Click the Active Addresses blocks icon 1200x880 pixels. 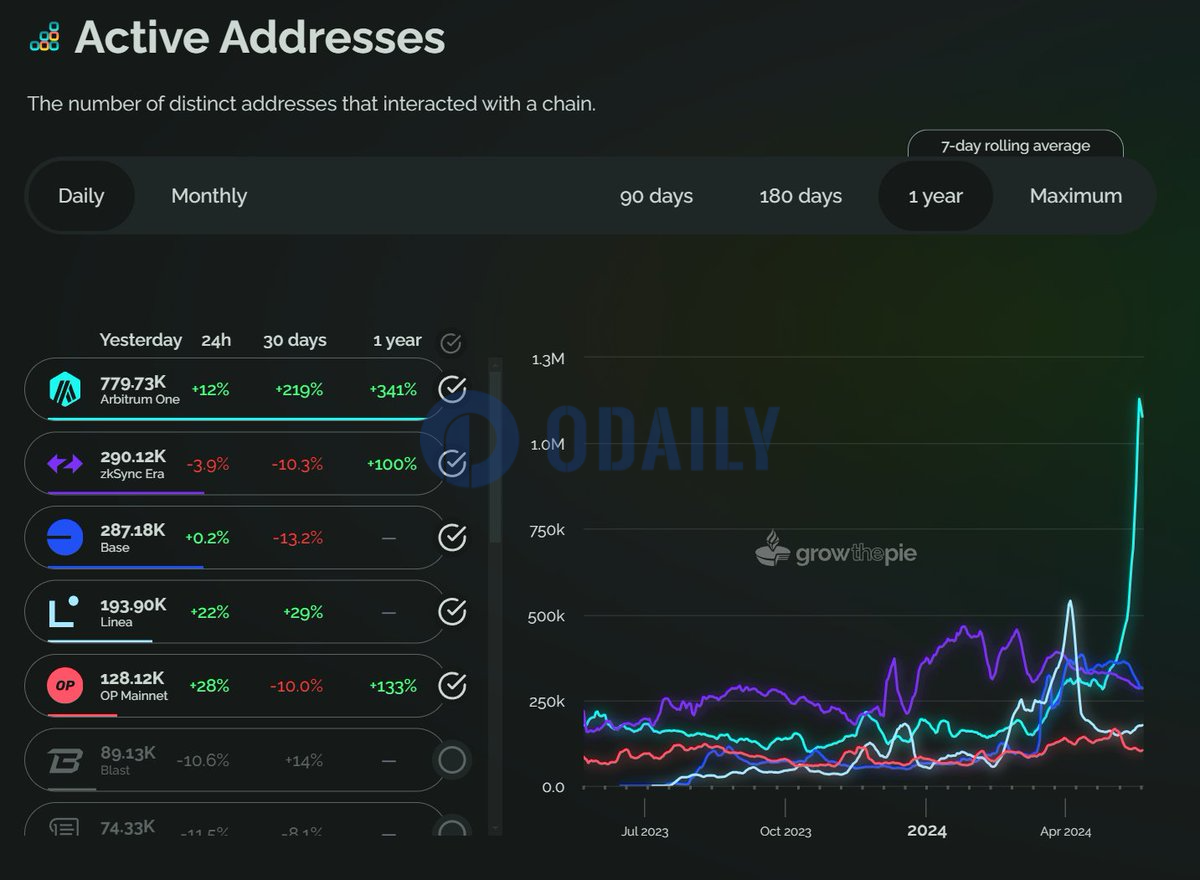[44, 37]
